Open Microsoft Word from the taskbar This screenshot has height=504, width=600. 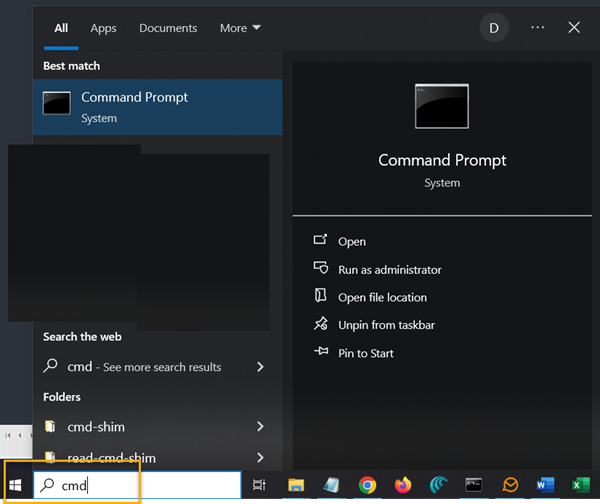[x=545, y=485]
